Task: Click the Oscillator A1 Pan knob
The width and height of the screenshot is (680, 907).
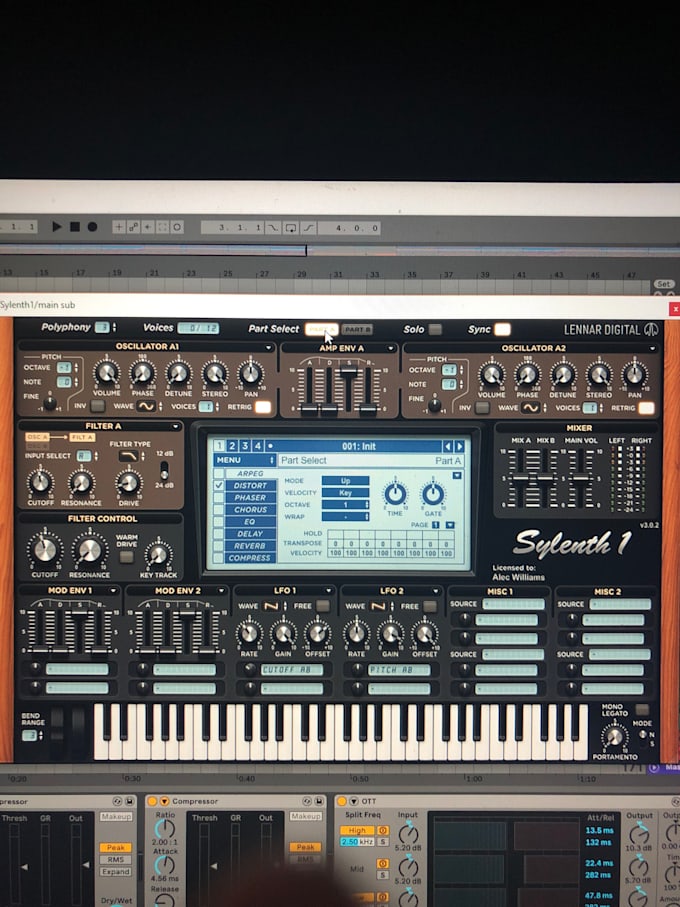Action: [x=250, y=374]
